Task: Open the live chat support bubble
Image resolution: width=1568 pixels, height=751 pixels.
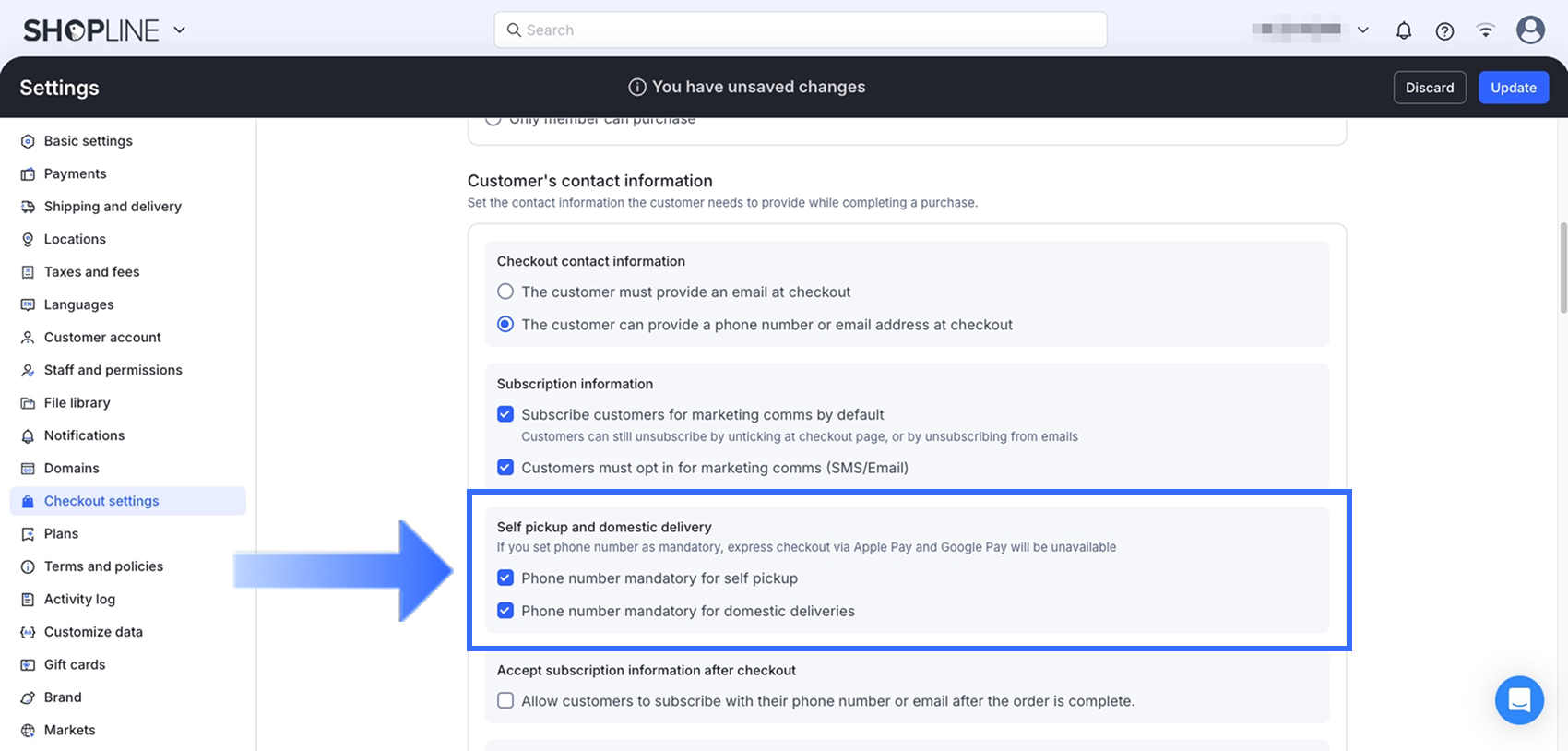Action: point(1519,700)
